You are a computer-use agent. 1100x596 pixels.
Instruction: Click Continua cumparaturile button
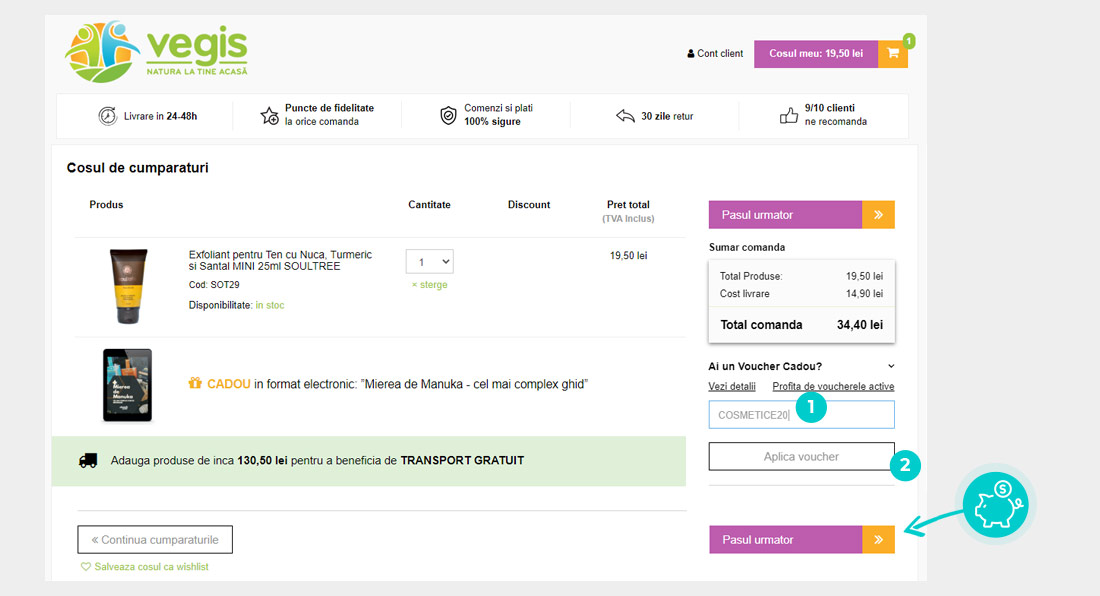click(155, 540)
